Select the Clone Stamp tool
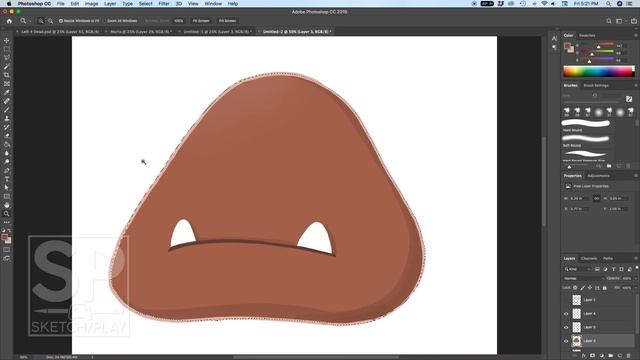Image resolution: width=640 pixels, height=360 pixels. point(7,118)
